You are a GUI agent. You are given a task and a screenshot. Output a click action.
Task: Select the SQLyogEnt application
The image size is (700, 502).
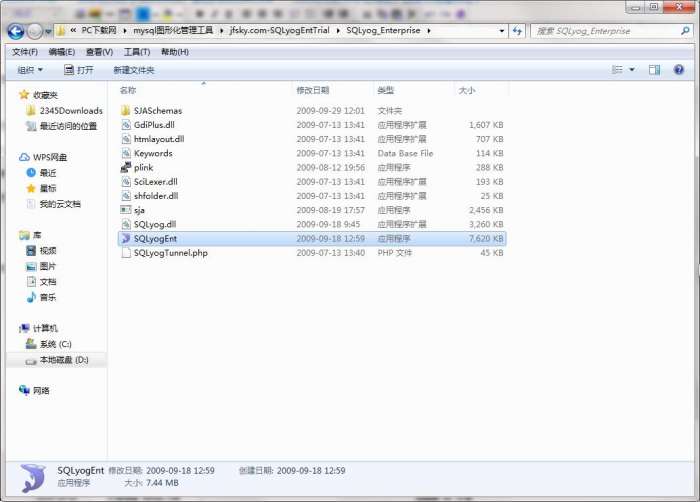(312, 238)
